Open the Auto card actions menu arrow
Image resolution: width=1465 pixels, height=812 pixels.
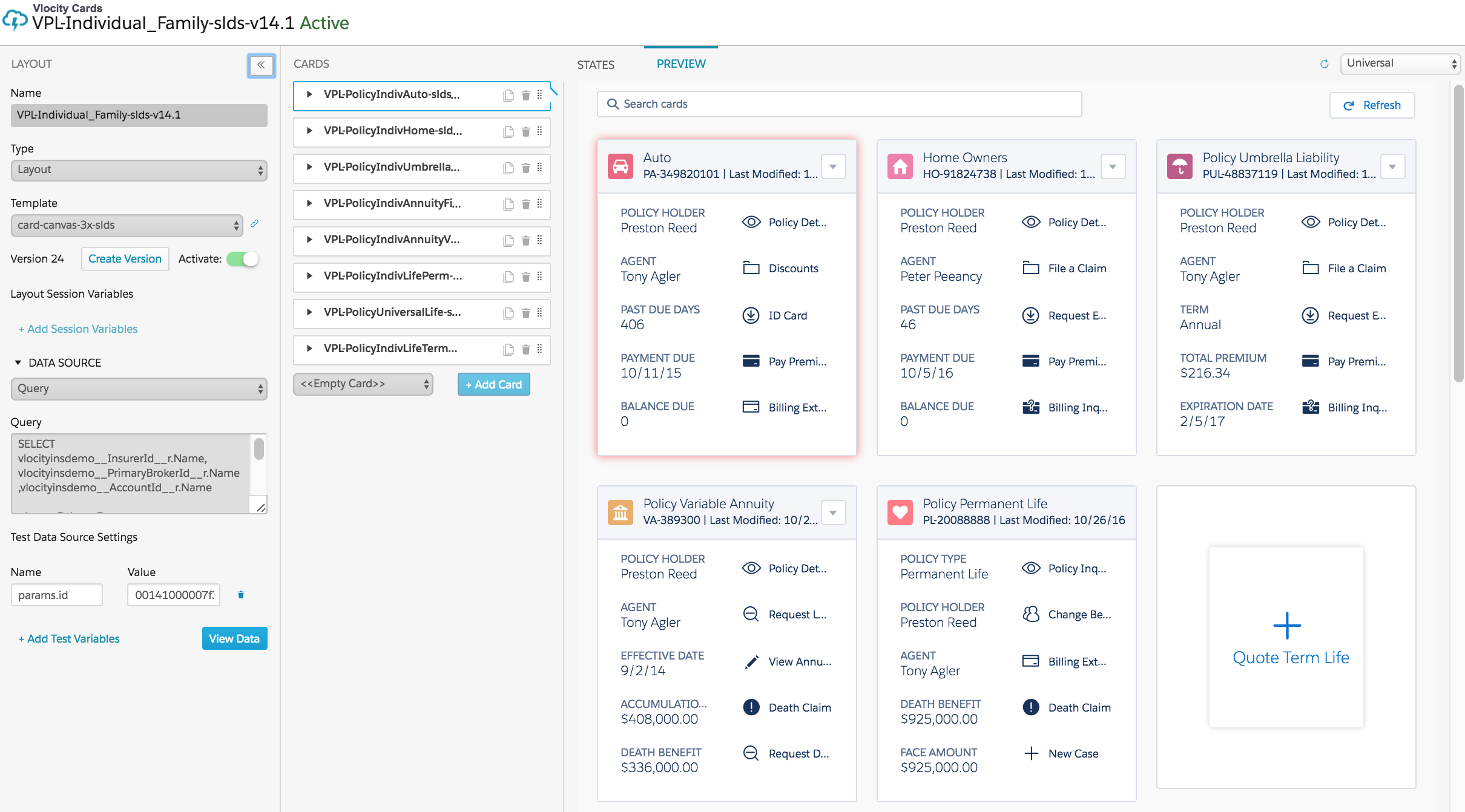834,166
